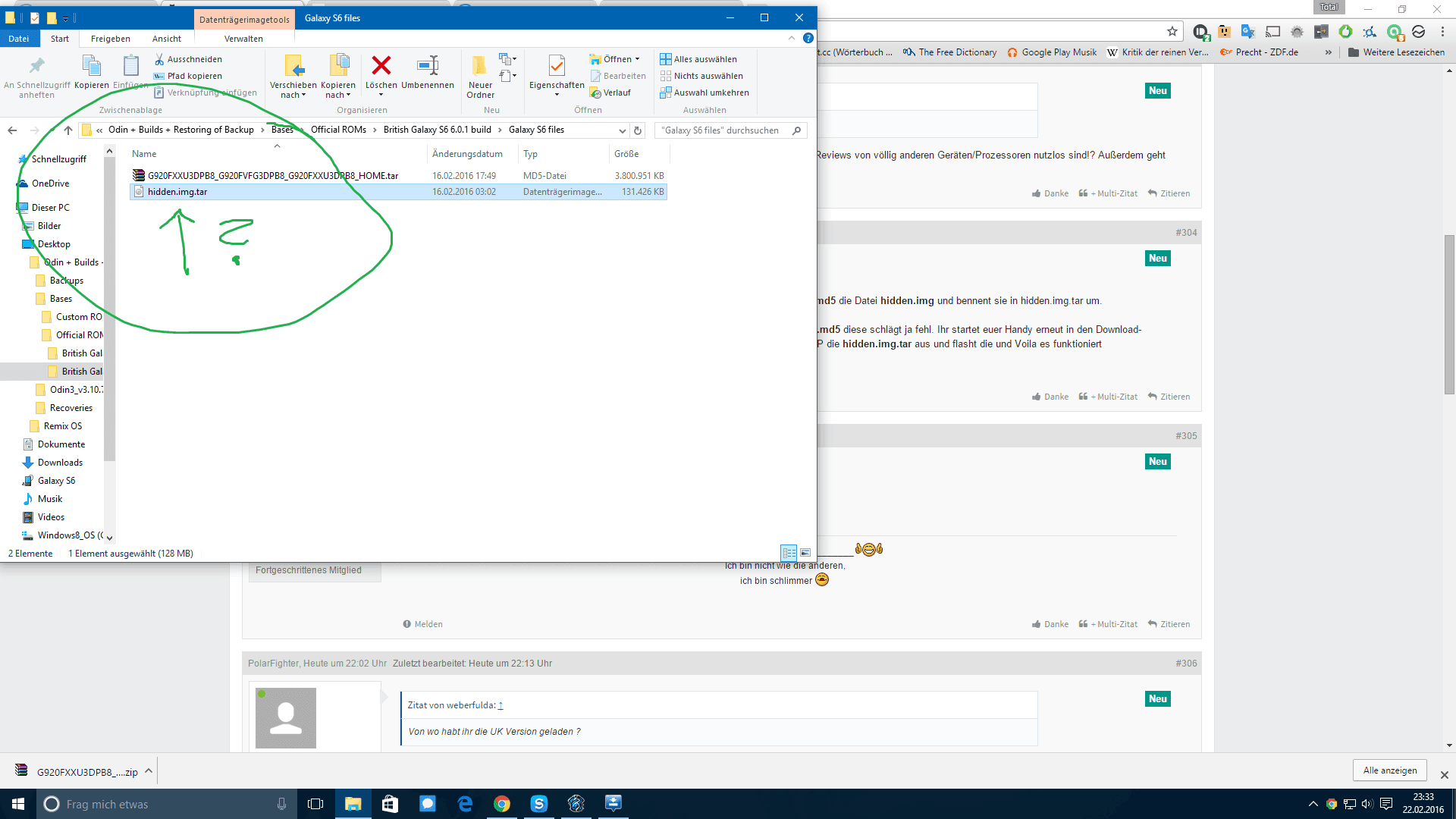The height and width of the screenshot is (819, 1456).
Task: Pin to Schnellzugriff (An Schnellzugriff anheften)
Action: coord(36,77)
